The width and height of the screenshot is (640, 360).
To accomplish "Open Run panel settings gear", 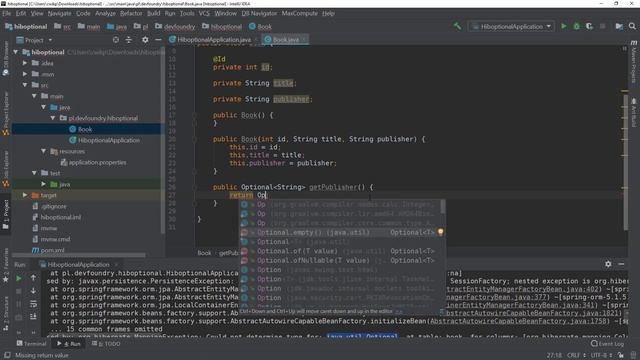I will tap(608, 264).
